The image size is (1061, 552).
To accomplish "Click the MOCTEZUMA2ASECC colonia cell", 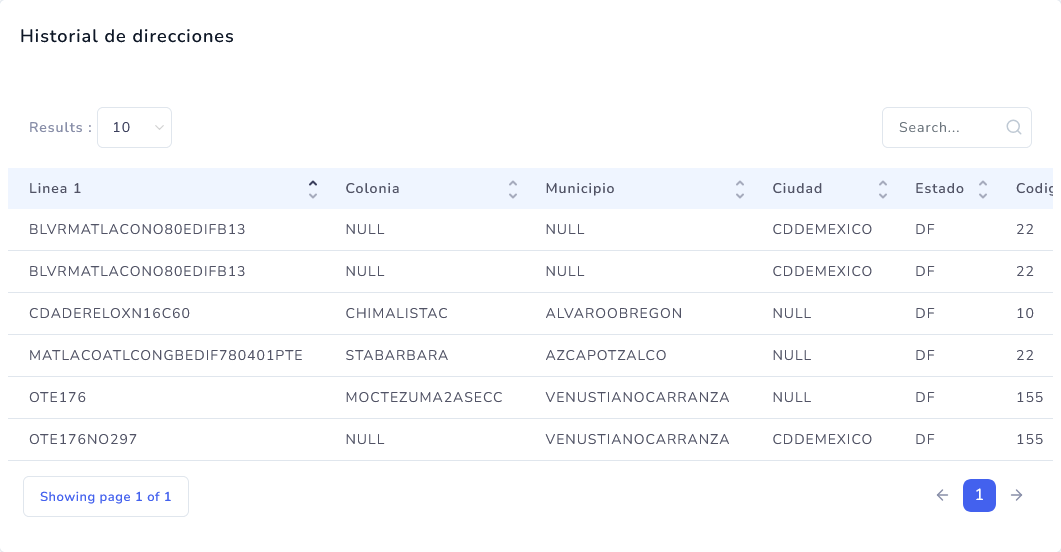I will point(424,397).
